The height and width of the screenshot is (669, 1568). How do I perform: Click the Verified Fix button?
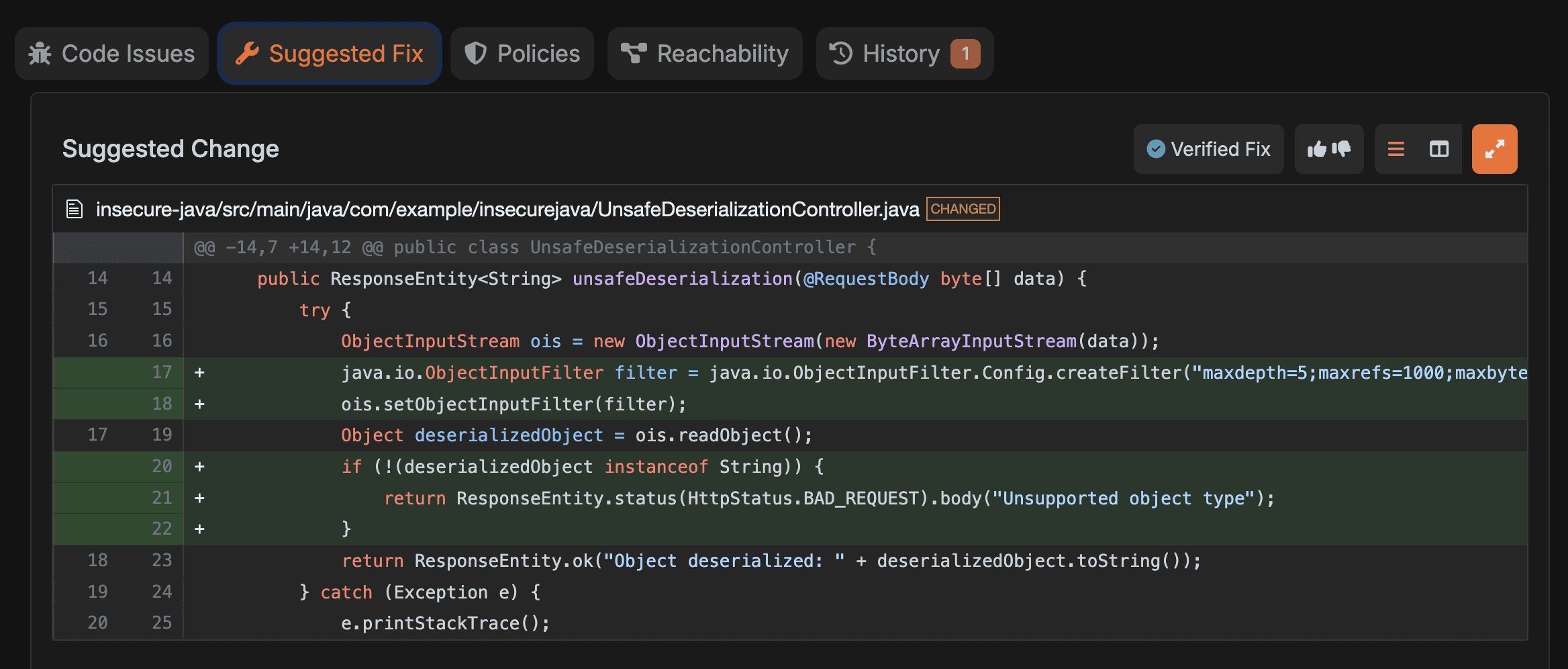point(1208,149)
